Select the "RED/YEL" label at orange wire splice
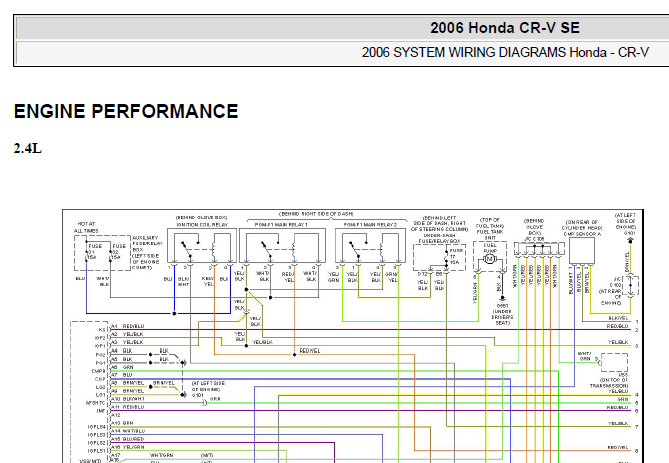Viewport: 669px width, 463px height. pos(310,351)
